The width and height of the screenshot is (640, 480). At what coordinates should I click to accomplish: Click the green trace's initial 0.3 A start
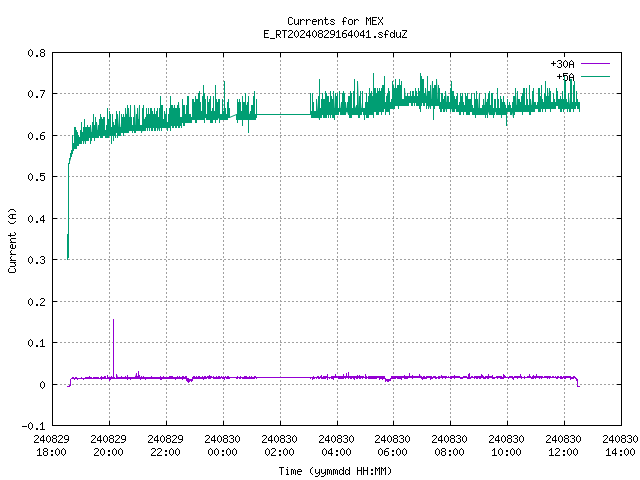click(x=68, y=258)
